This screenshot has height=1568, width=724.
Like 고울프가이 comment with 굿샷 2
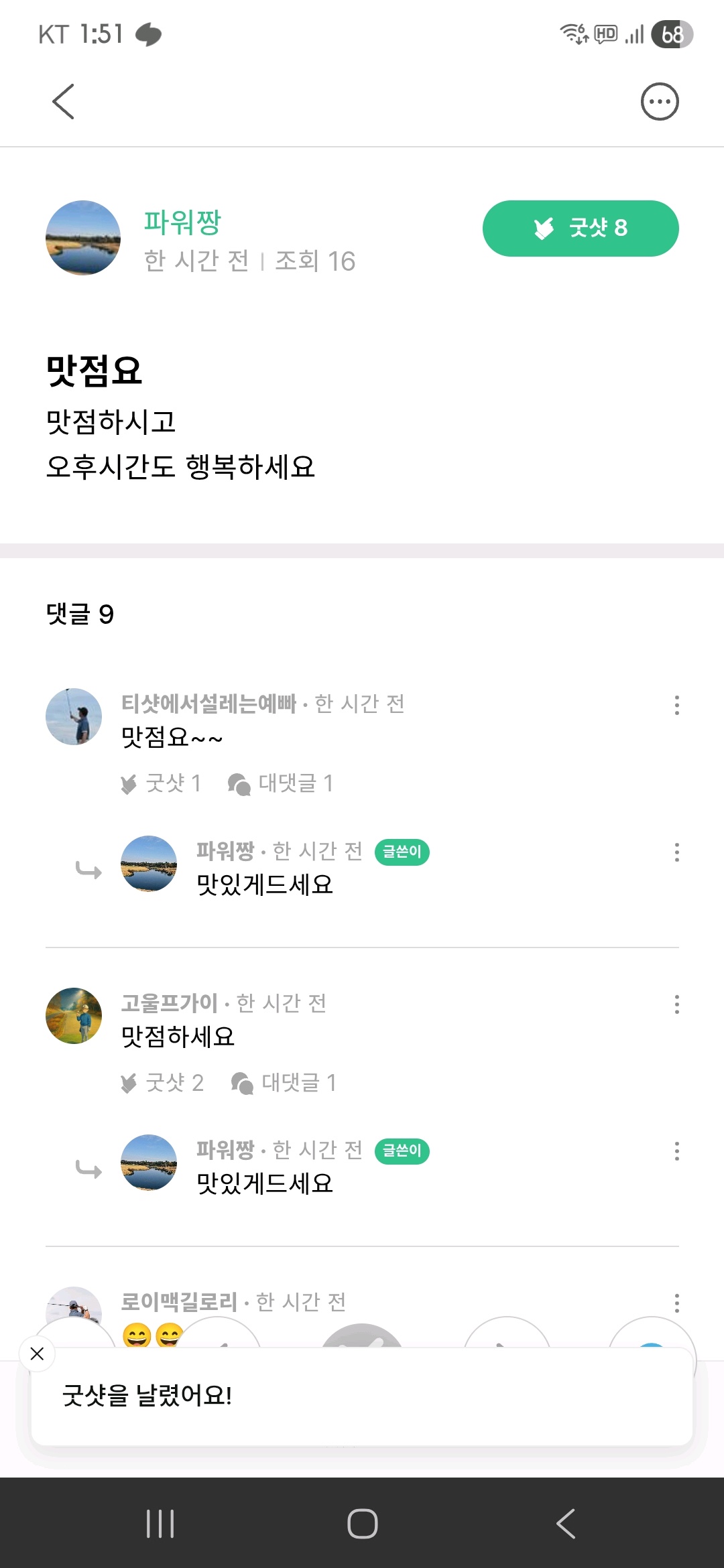pos(162,1082)
